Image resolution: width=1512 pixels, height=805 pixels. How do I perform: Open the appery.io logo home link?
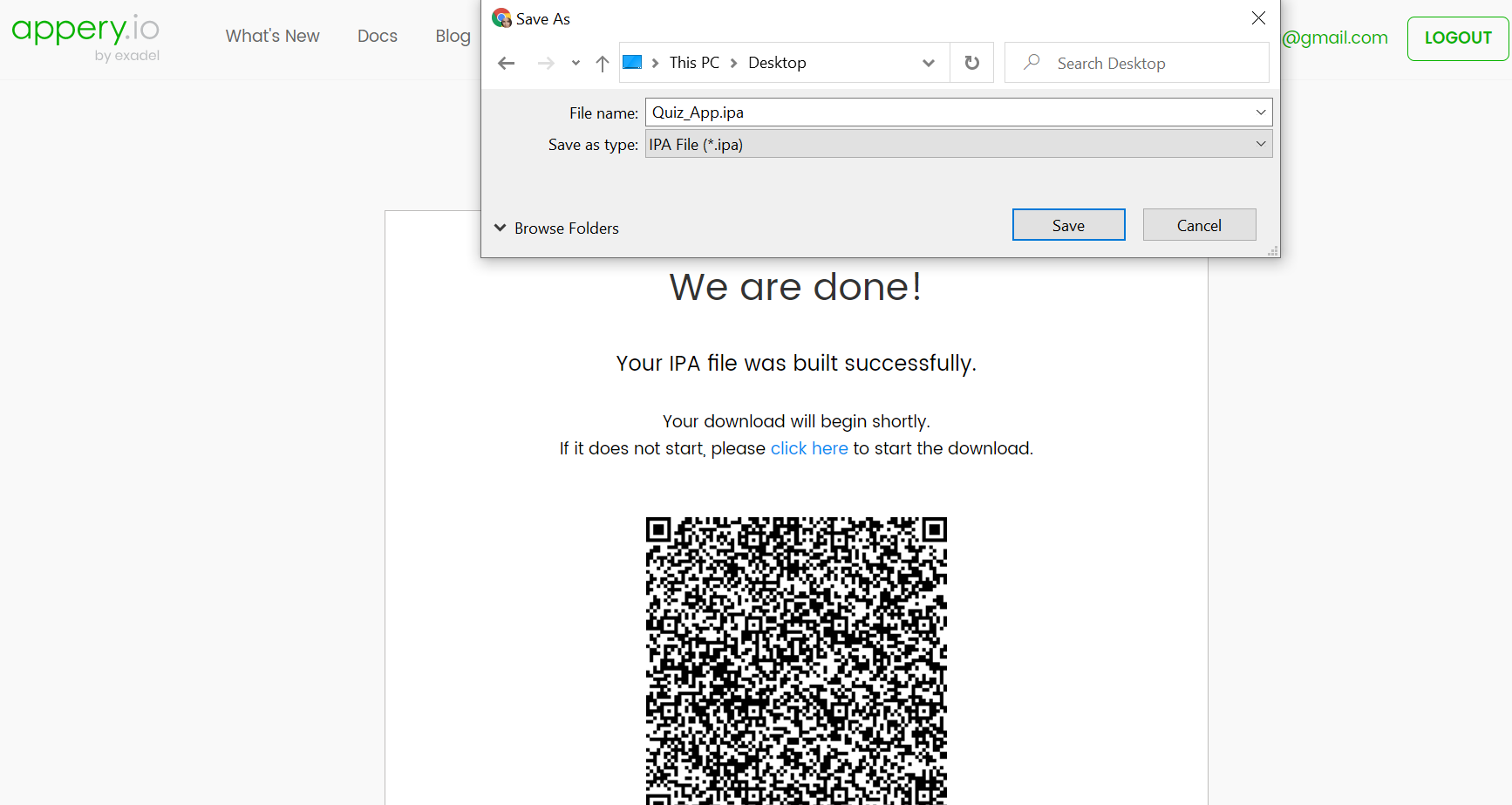pos(85,37)
